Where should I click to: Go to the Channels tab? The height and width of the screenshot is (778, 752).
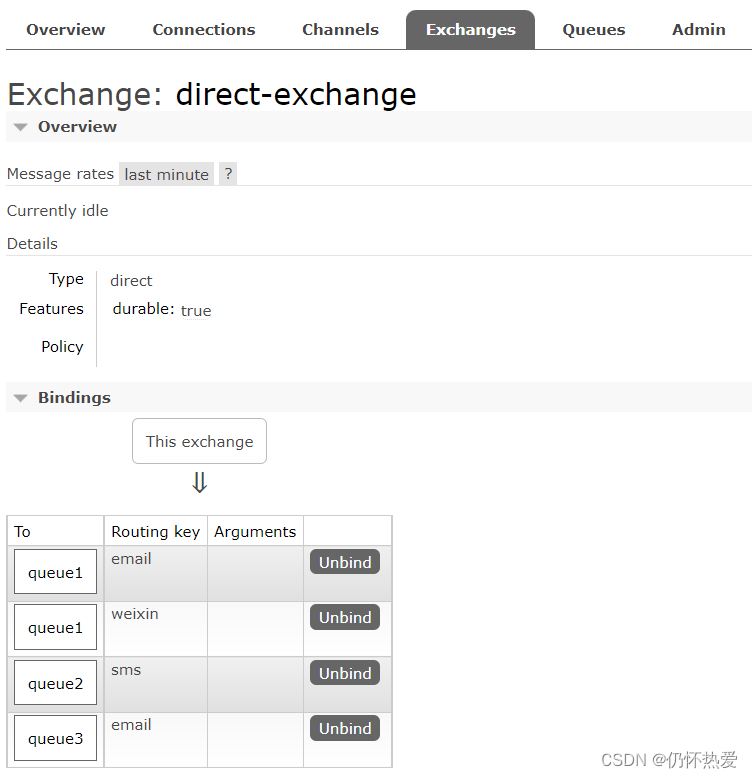(x=340, y=30)
